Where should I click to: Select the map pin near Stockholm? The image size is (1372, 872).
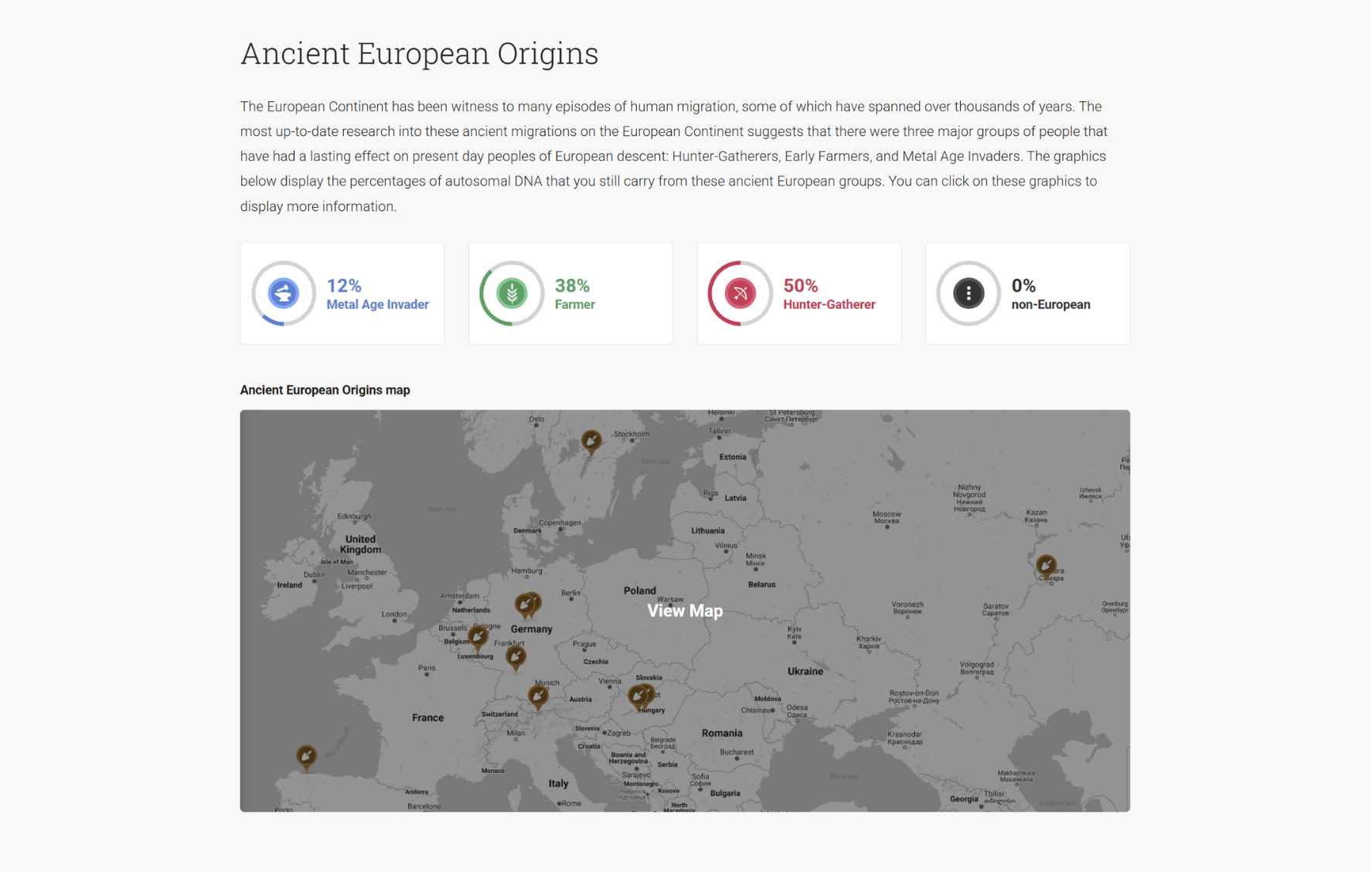591,441
